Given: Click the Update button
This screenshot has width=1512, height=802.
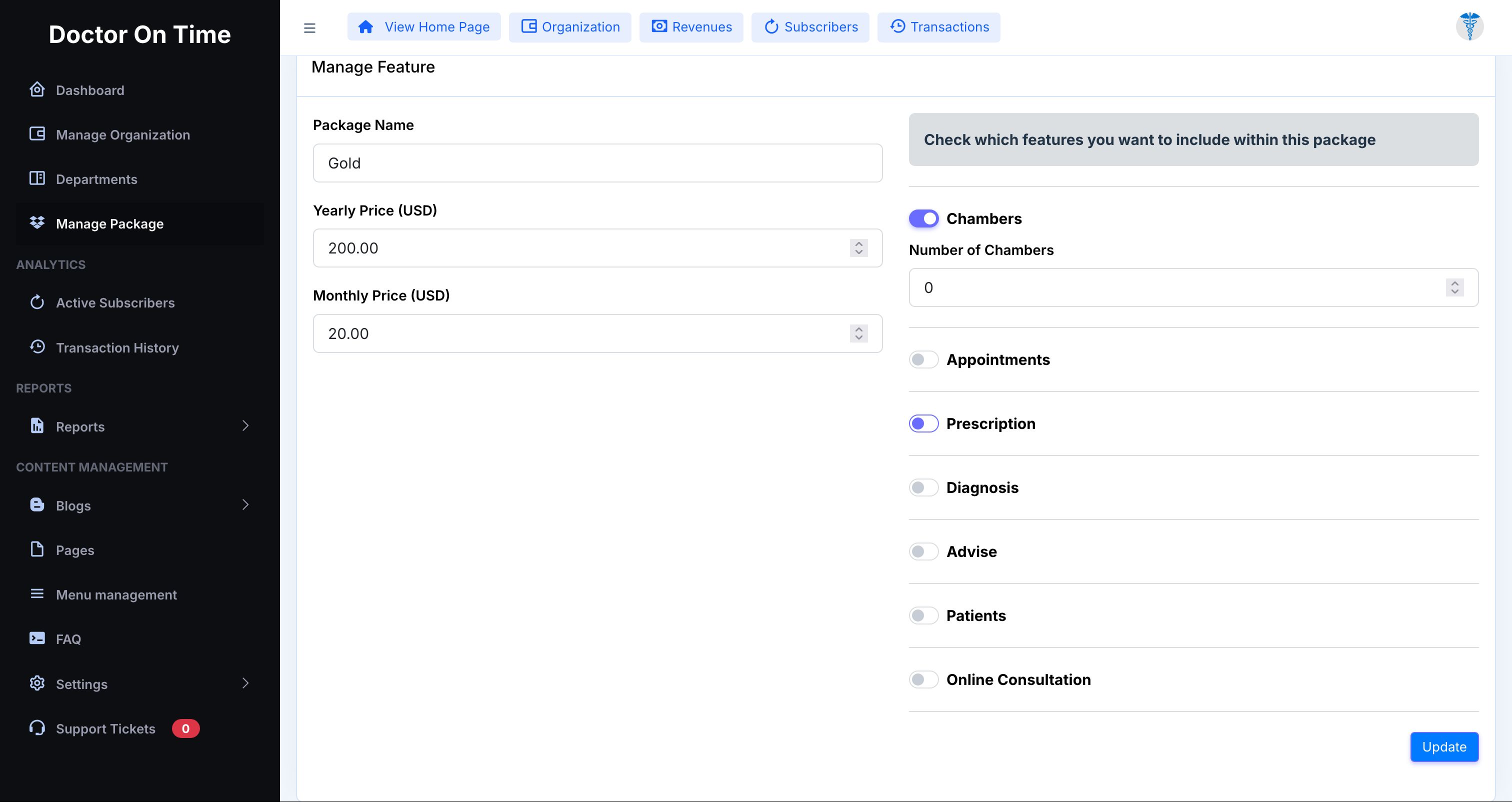Looking at the screenshot, I should pos(1444,747).
